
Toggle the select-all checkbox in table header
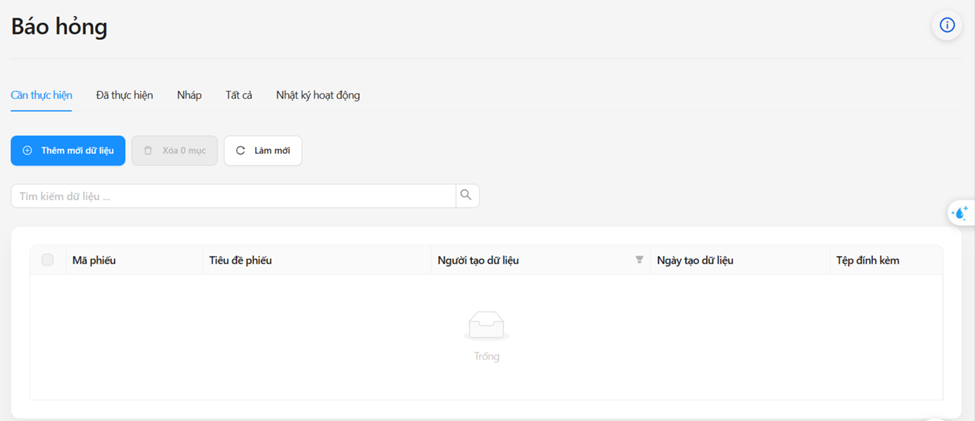click(47, 260)
